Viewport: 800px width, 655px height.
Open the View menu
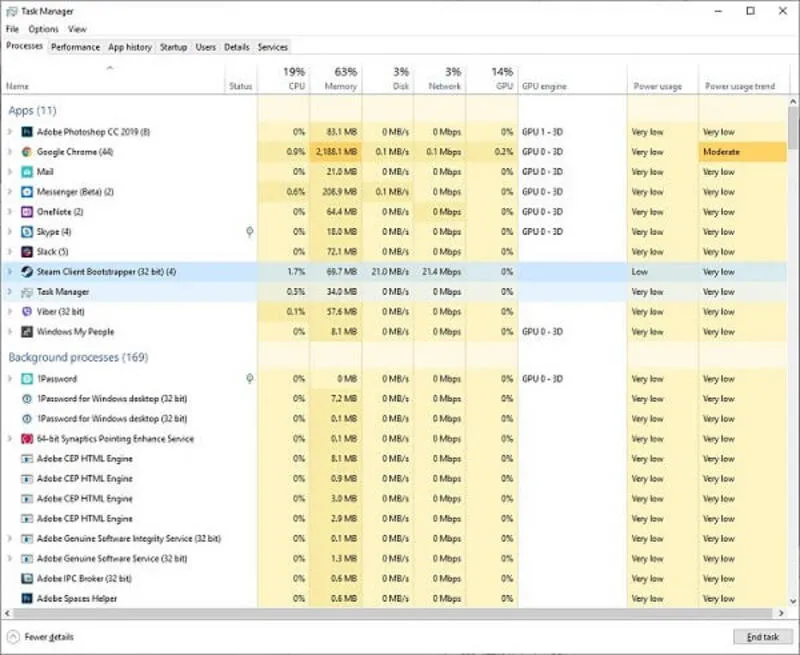[78, 29]
